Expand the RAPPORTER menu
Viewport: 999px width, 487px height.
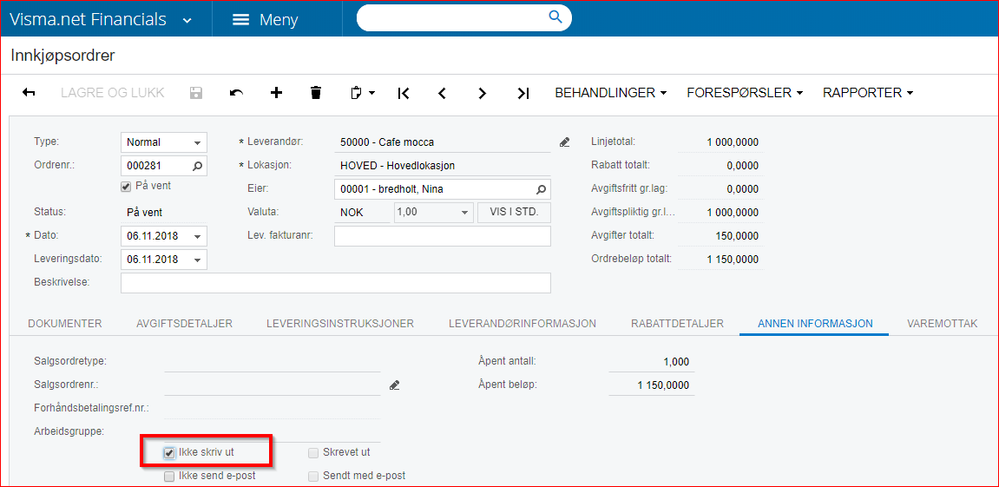(x=868, y=93)
